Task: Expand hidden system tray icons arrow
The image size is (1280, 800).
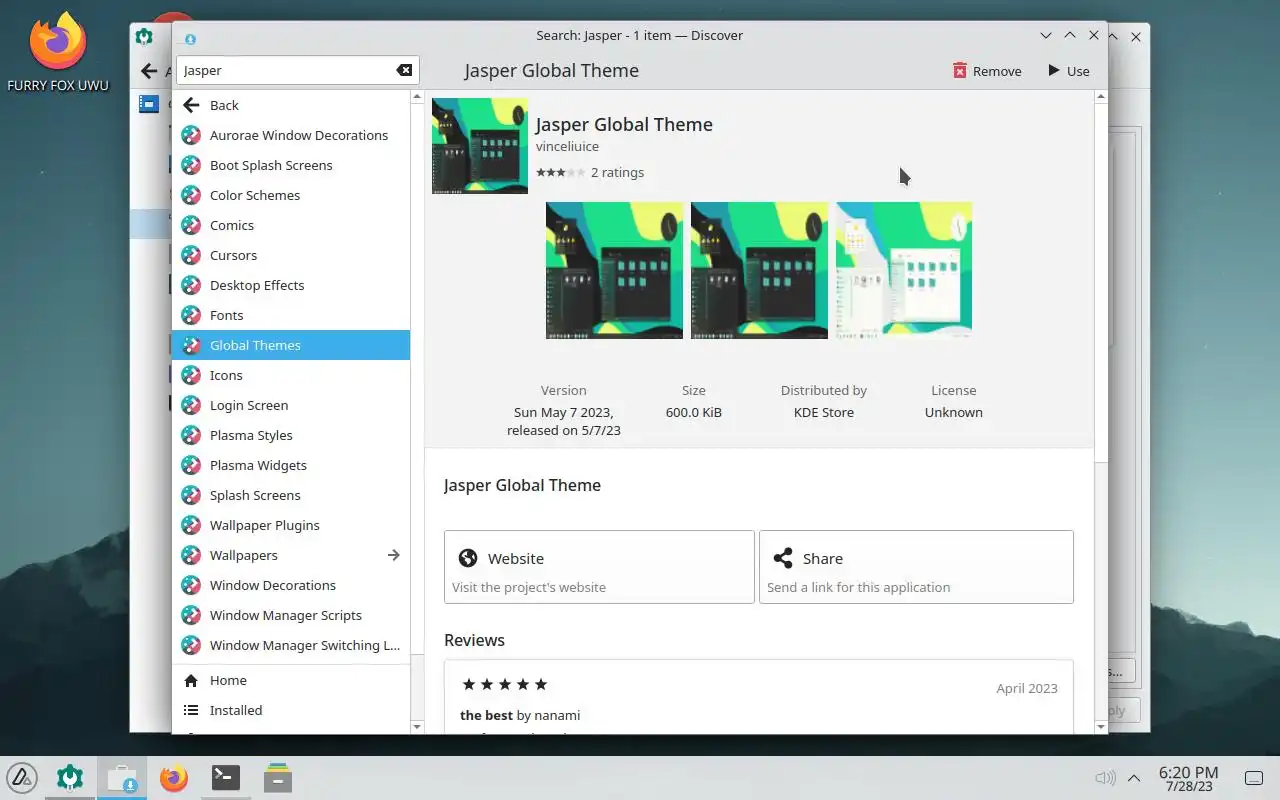Action: tap(1134, 778)
